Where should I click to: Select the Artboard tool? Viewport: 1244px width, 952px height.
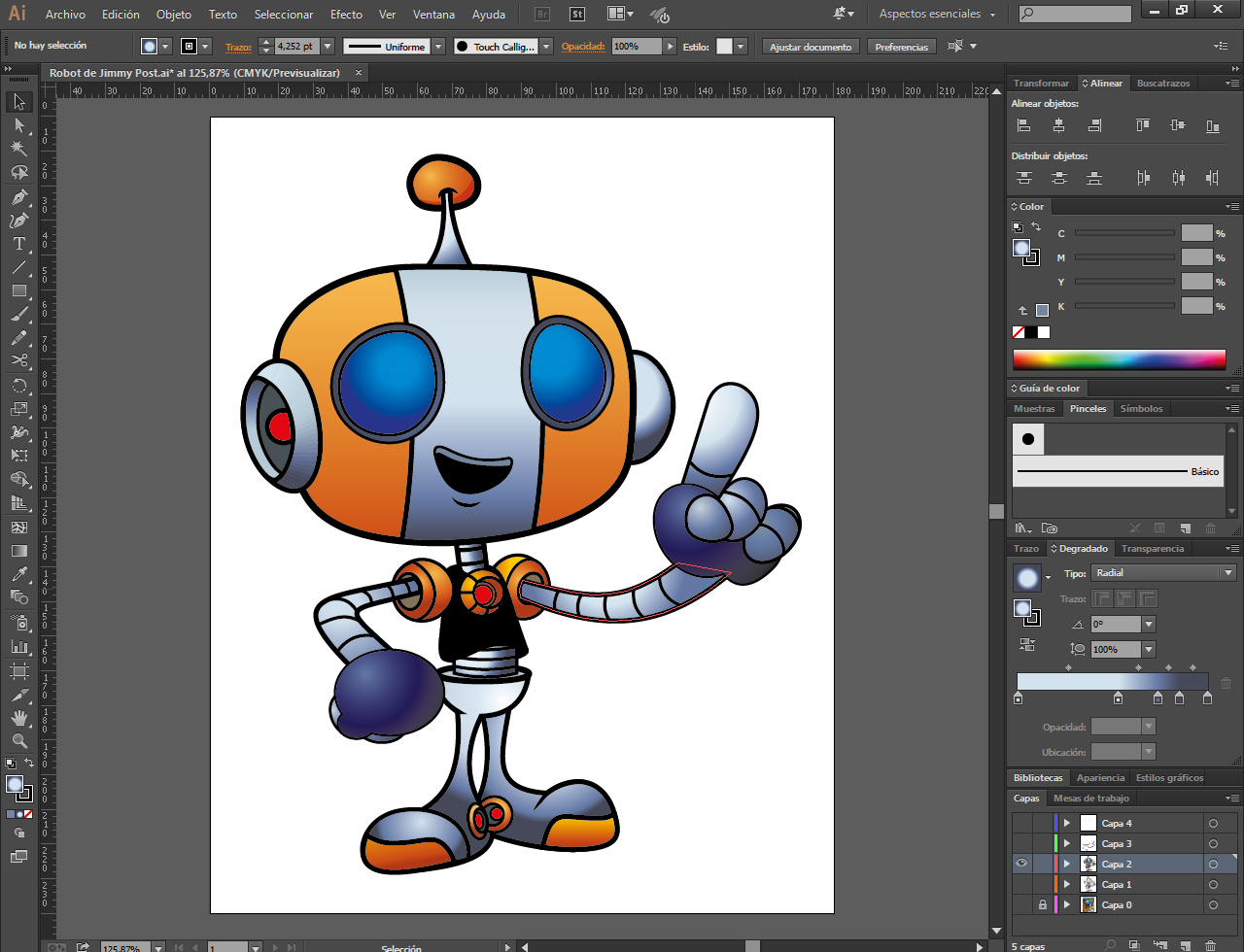pyautogui.click(x=18, y=670)
